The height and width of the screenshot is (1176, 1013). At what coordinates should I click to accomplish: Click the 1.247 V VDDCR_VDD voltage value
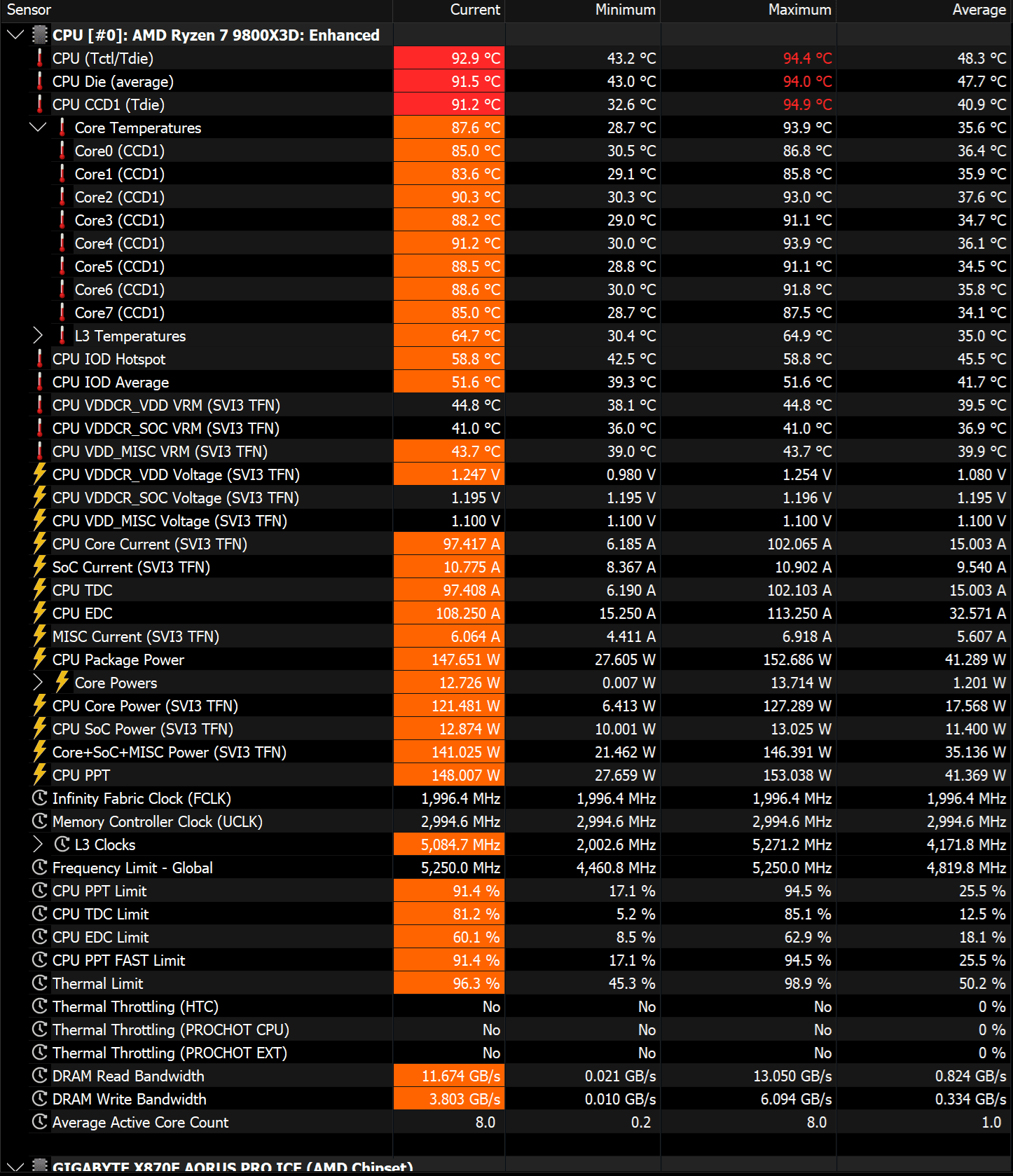click(x=476, y=474)
